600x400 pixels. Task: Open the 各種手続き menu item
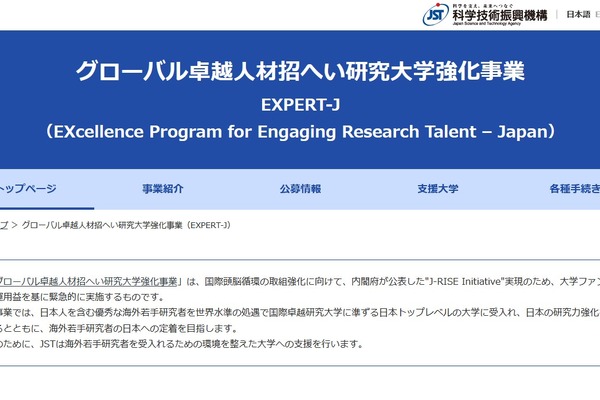574,189
